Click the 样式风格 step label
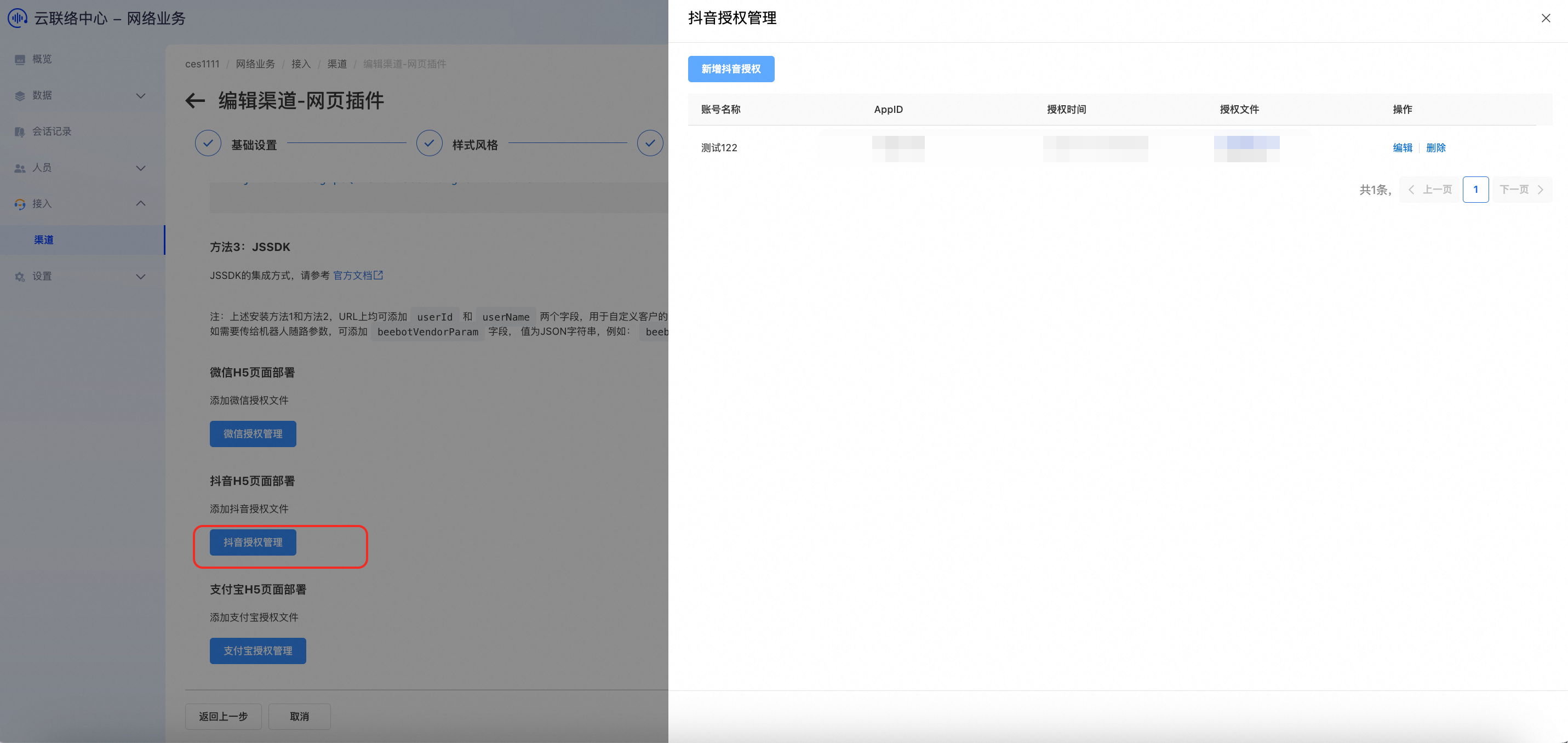The width and height of the screenshot is (1568, 743). click(x=475, y=145)
